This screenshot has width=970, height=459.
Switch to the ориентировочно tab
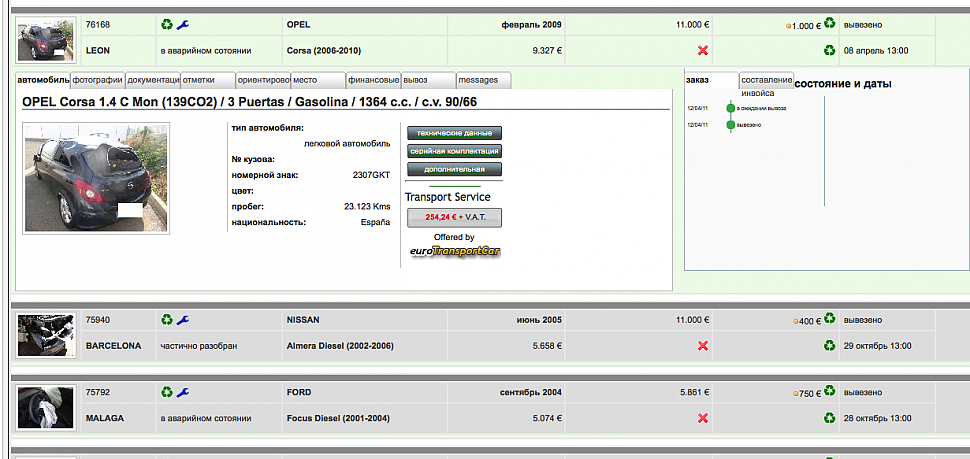pos(263,80)
